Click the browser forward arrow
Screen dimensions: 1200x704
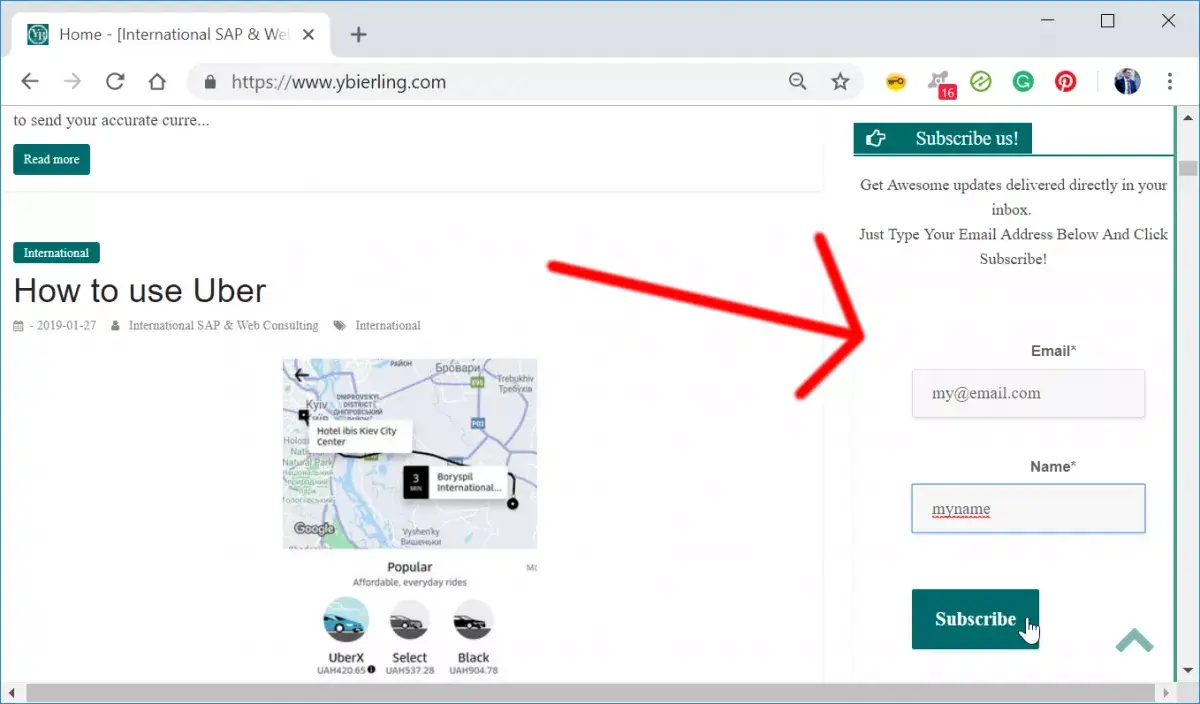pos(72,82)
